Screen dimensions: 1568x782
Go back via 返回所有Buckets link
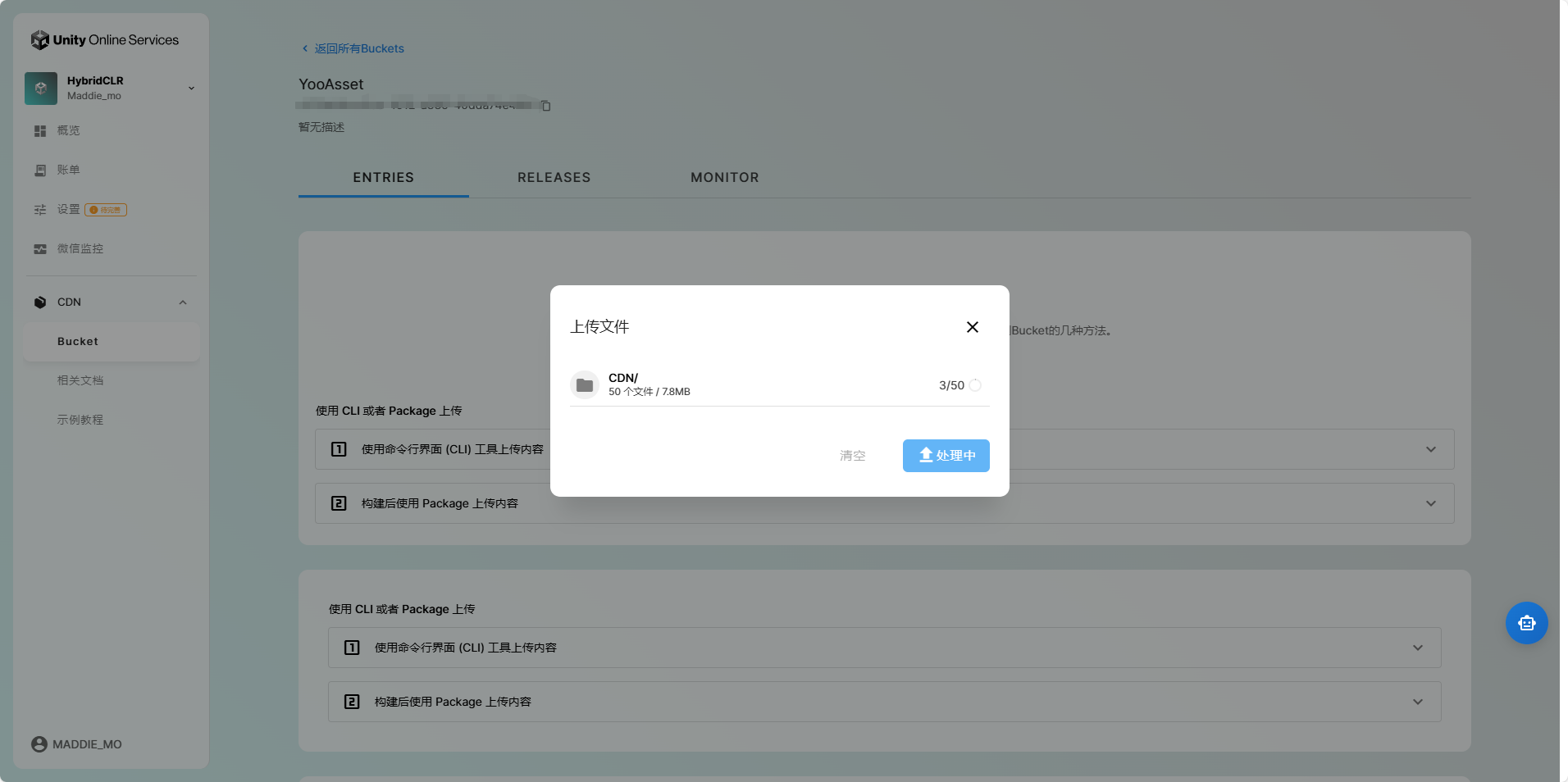359,48
